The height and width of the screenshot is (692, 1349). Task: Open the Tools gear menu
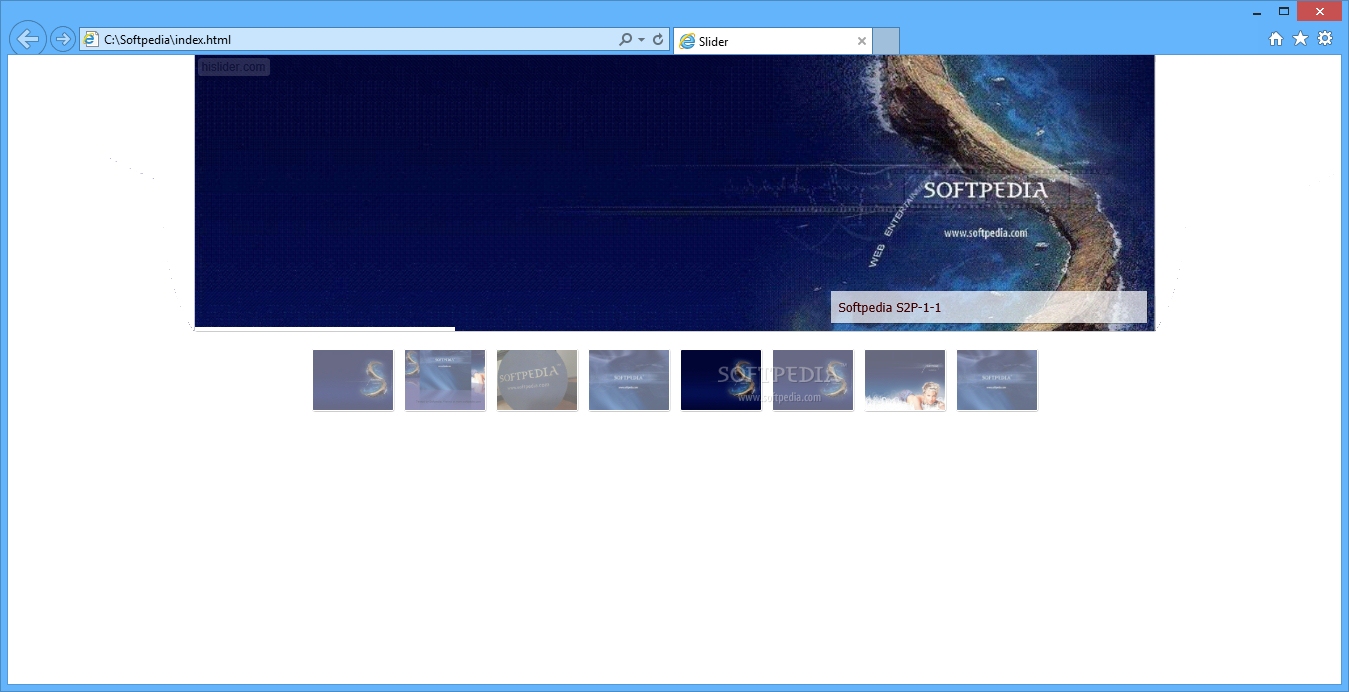tap(1325, 39)
